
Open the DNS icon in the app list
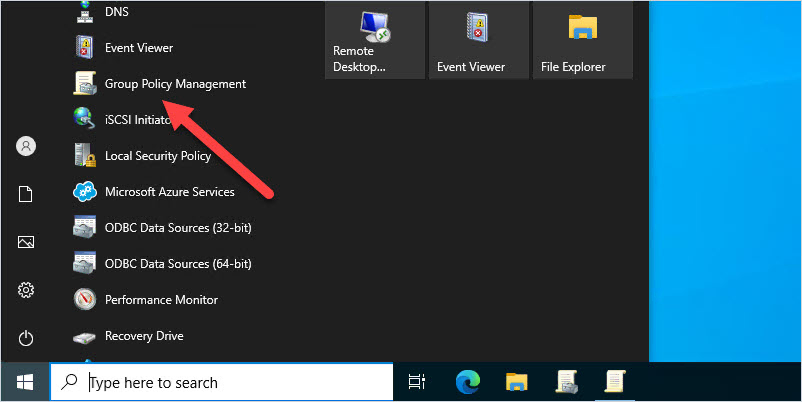(x=84, y=12)
